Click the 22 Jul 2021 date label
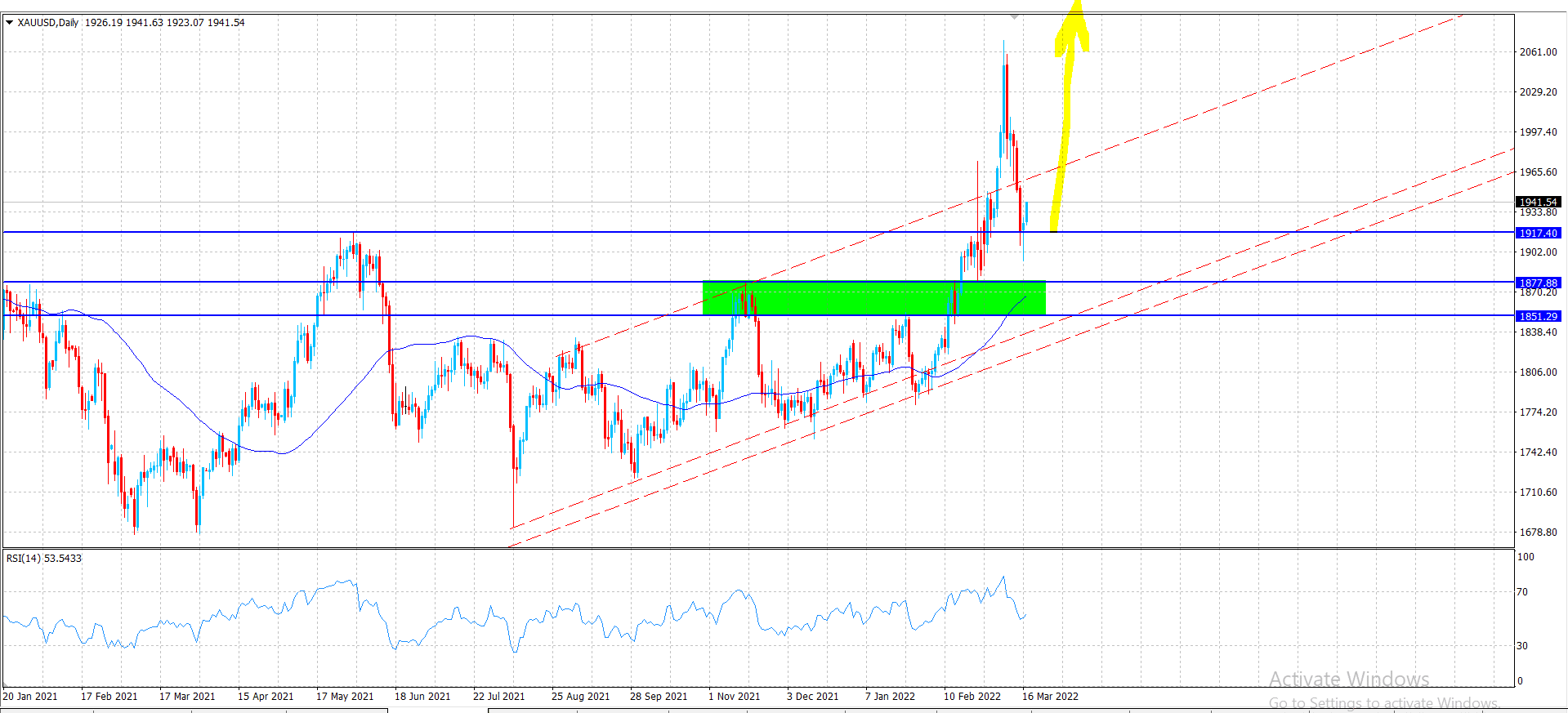The image size is (1568, 713). click(498, 697)
